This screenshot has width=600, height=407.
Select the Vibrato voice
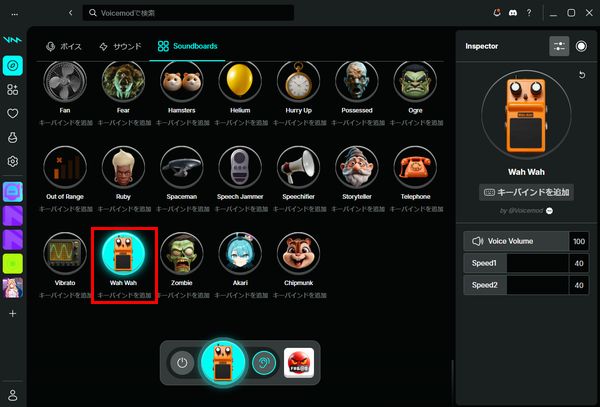click(65, 254)
